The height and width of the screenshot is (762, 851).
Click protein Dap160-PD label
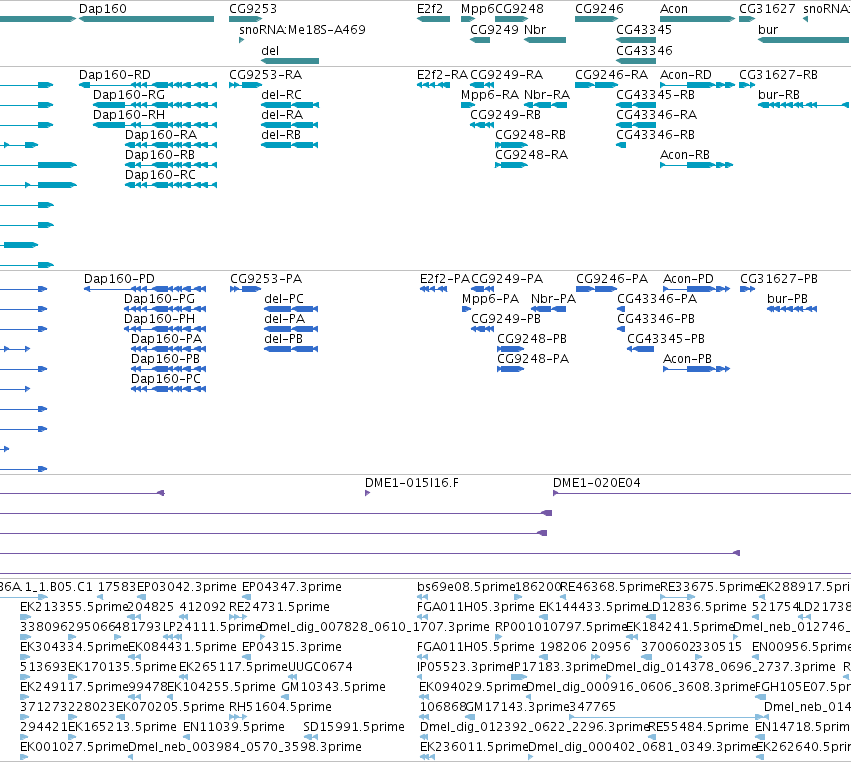click(119, 278)
